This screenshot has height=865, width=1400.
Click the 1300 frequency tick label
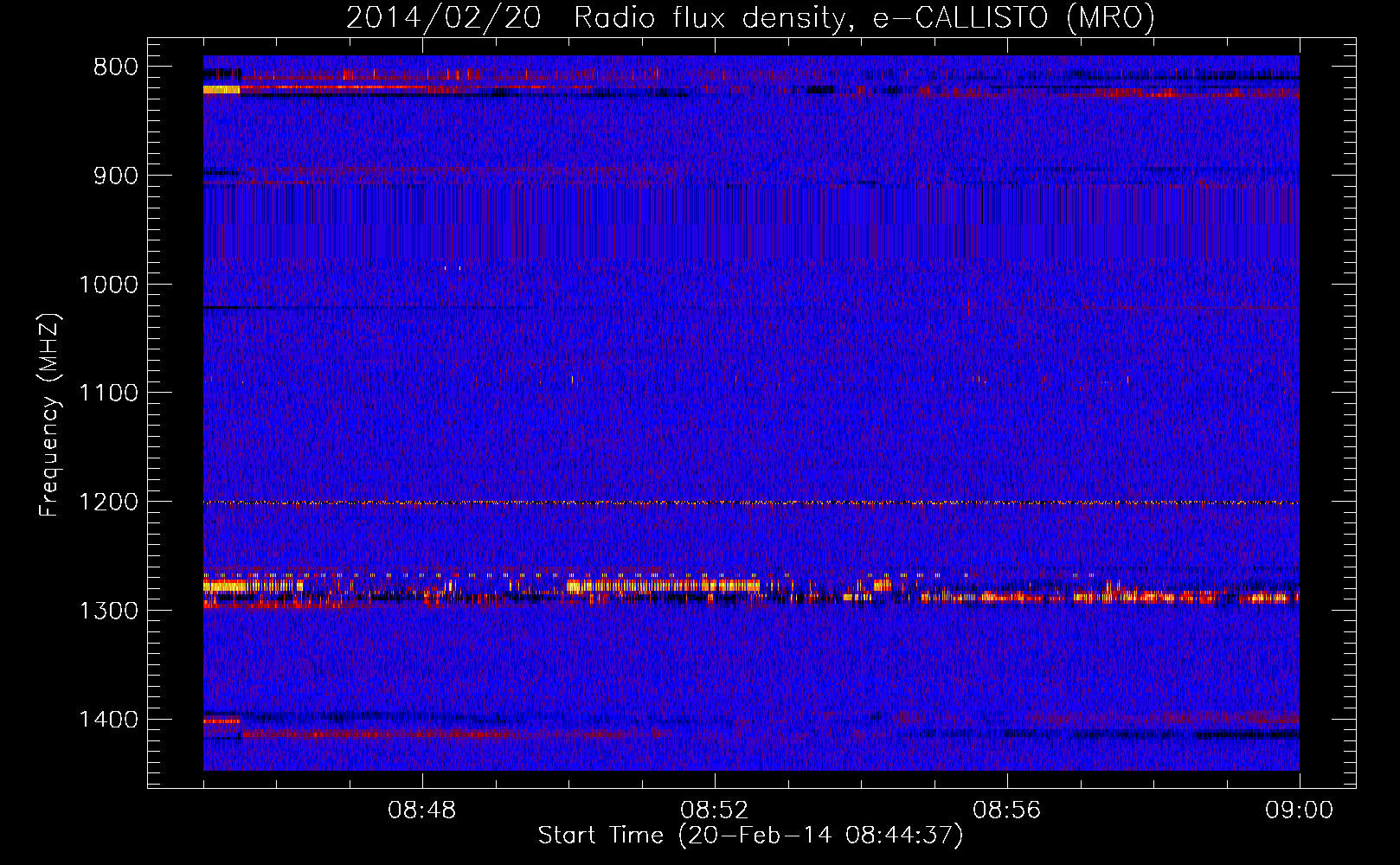pos(108,611)
